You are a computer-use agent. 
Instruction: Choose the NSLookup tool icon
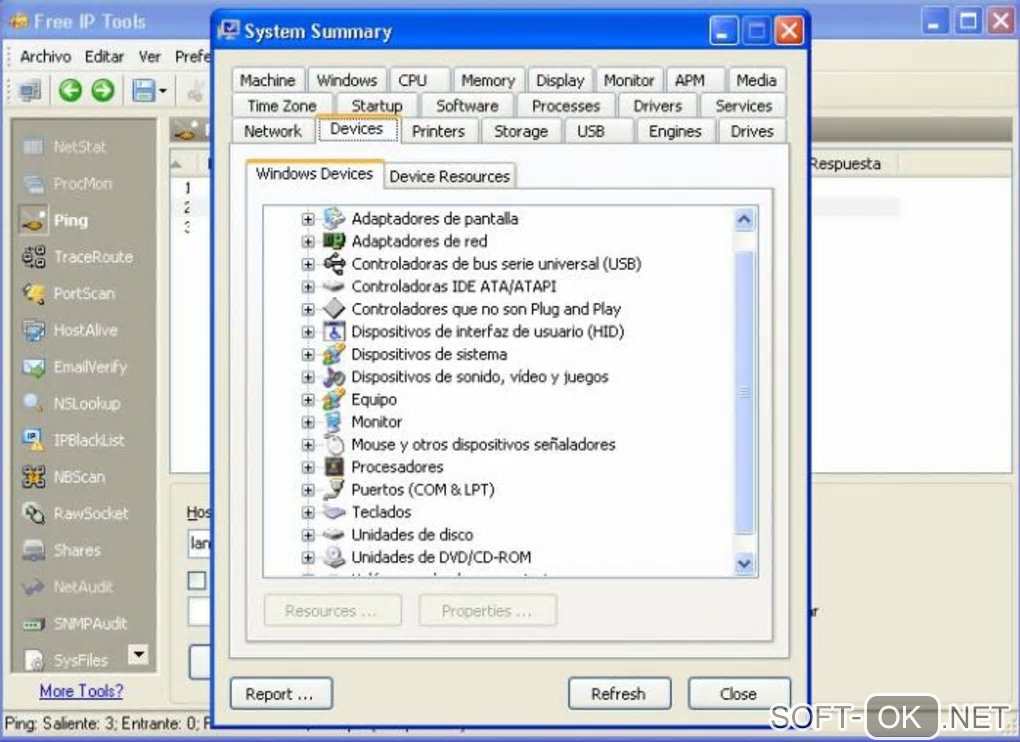point(33,403)
